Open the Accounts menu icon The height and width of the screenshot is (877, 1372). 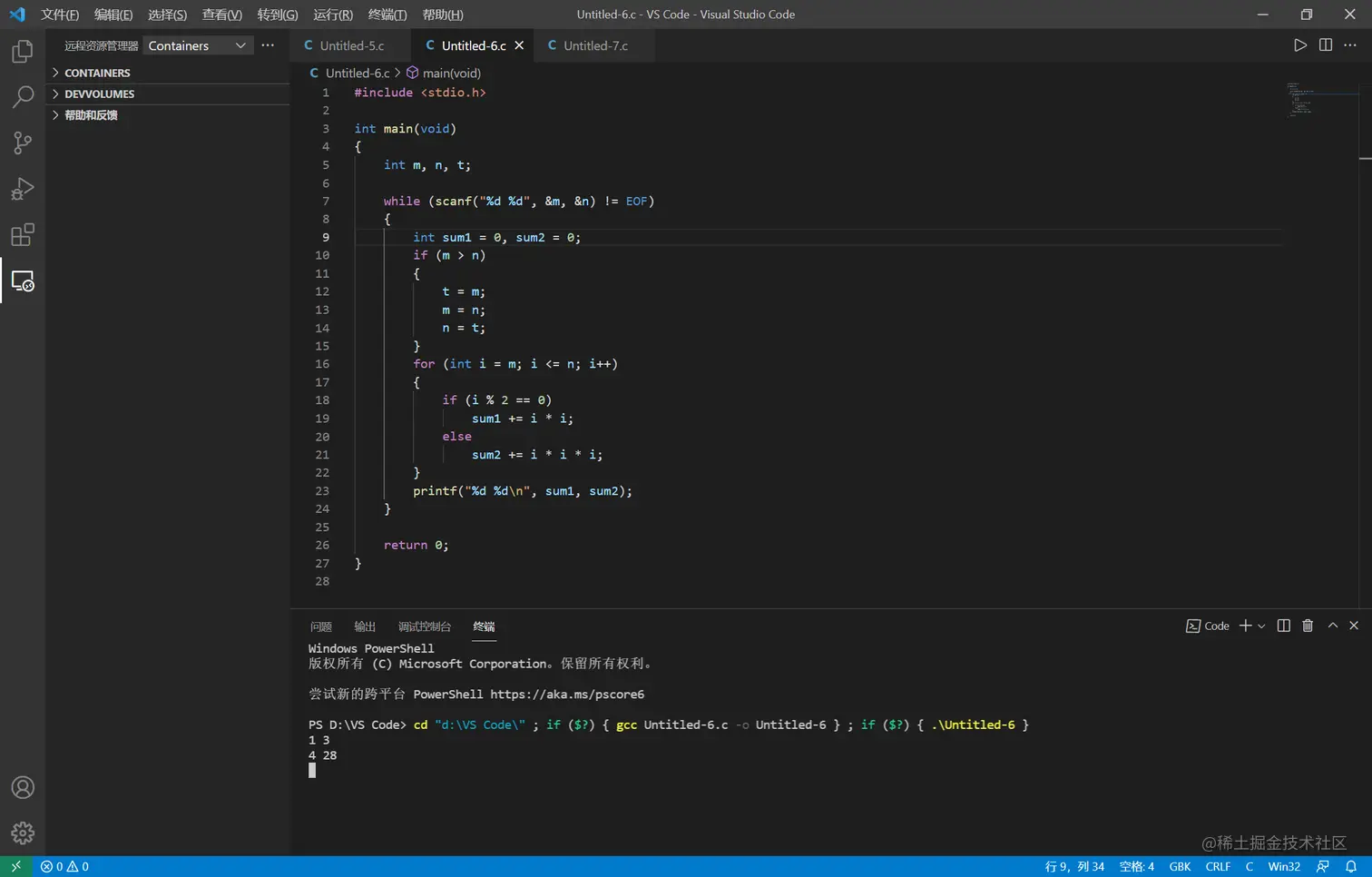click(23, 787)
